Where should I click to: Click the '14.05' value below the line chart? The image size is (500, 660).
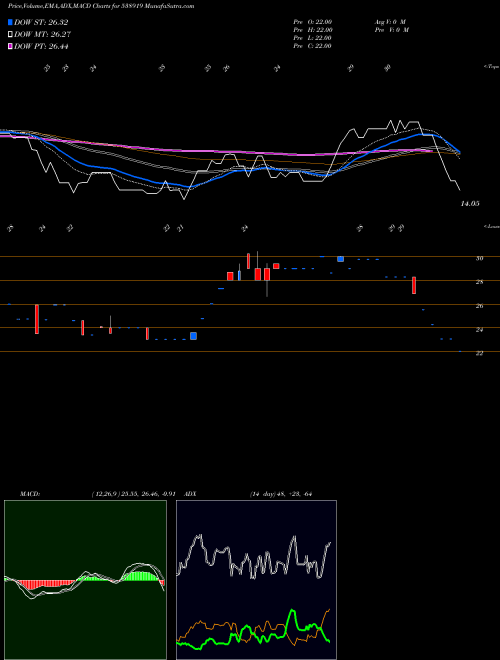coord(470,204)
